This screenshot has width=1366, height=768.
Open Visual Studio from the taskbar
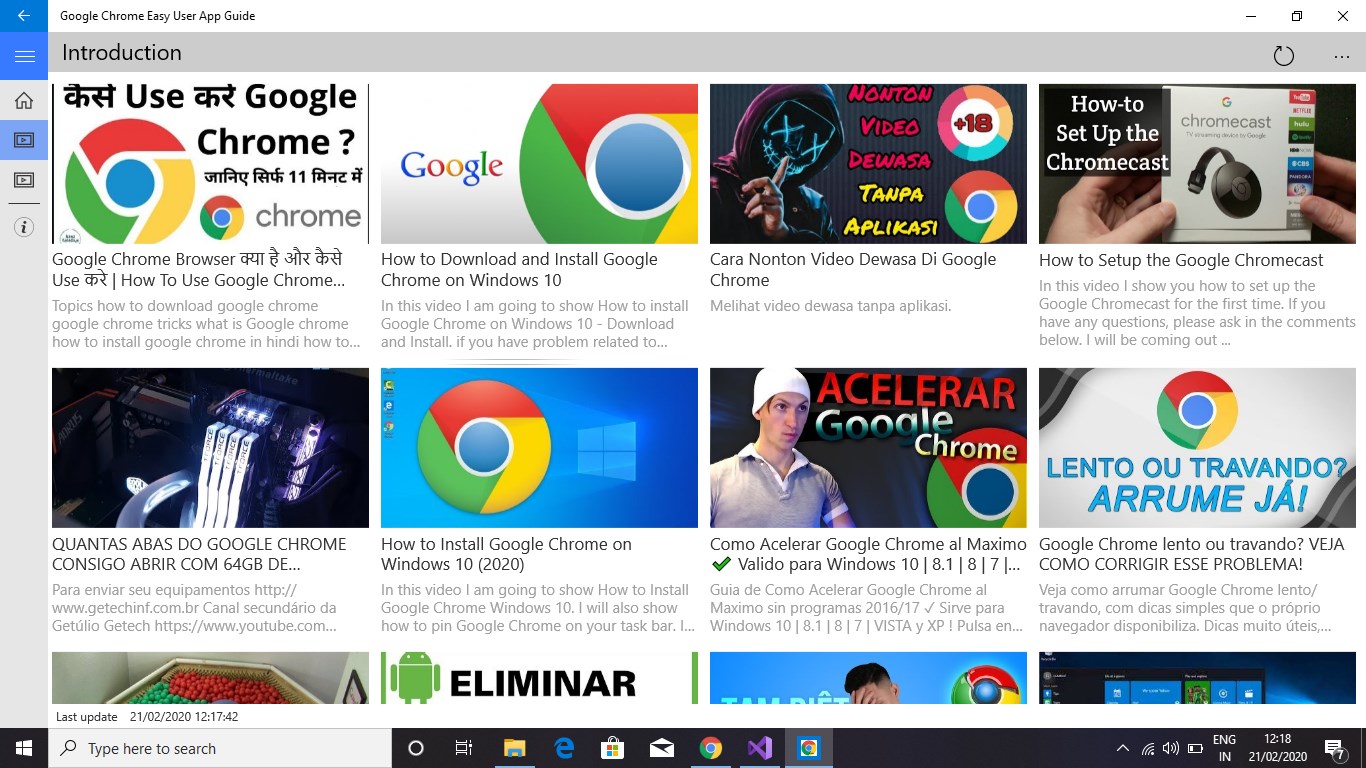pyautogui.click(x=759, y=748)
